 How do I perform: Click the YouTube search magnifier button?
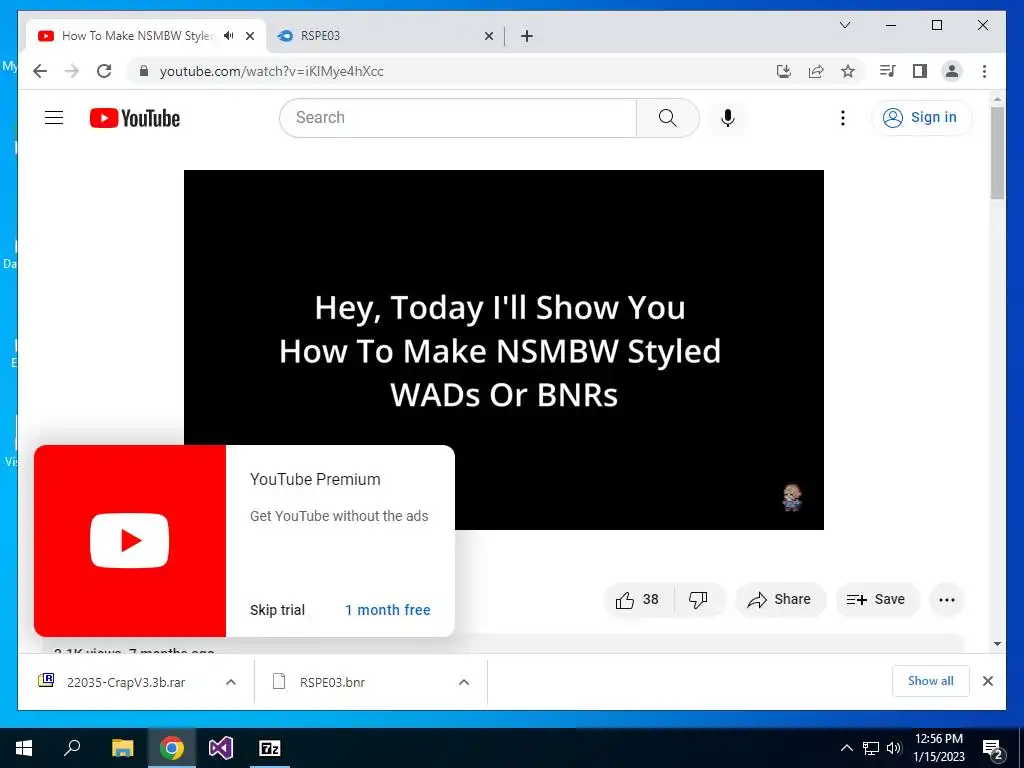coord(667,118)
